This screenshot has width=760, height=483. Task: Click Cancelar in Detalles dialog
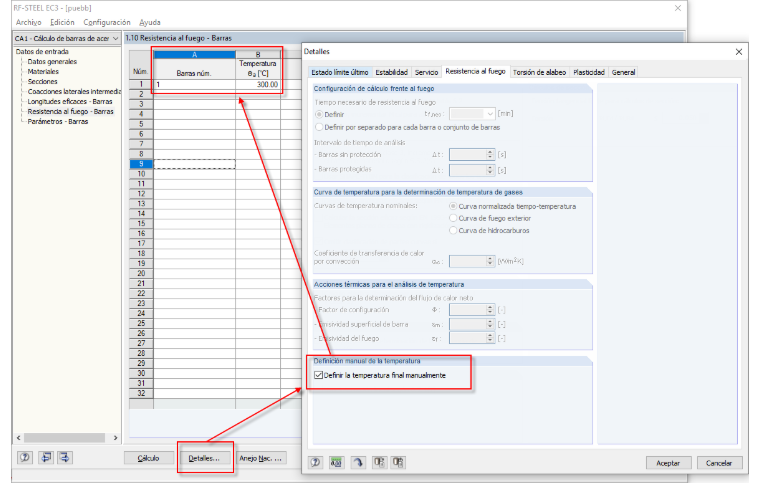(719, 463)
